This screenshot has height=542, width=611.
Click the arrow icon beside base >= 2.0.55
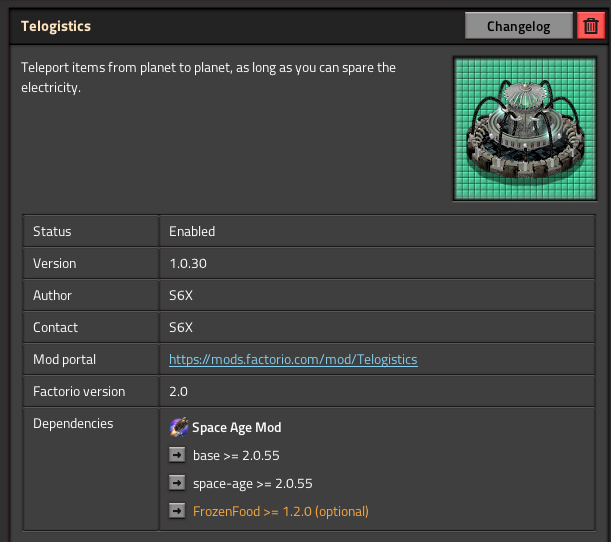pyautogui.click(x=178, y=455)
